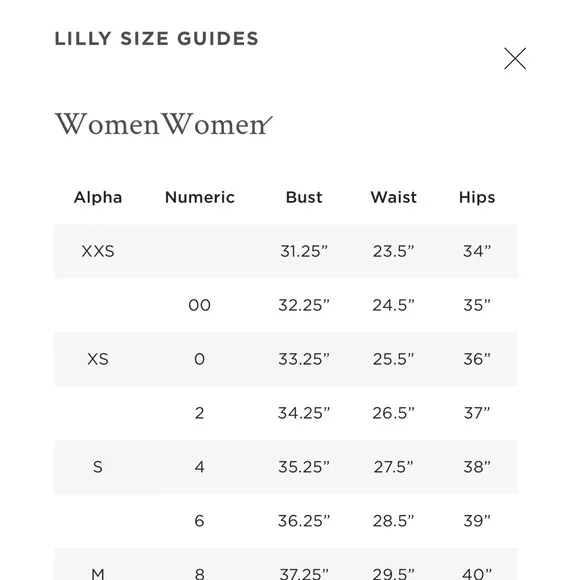Click the 25.5" waist measurement
The width and height of the screenshot is (580, 580).
pyautogui.click(x=394, y=359)
